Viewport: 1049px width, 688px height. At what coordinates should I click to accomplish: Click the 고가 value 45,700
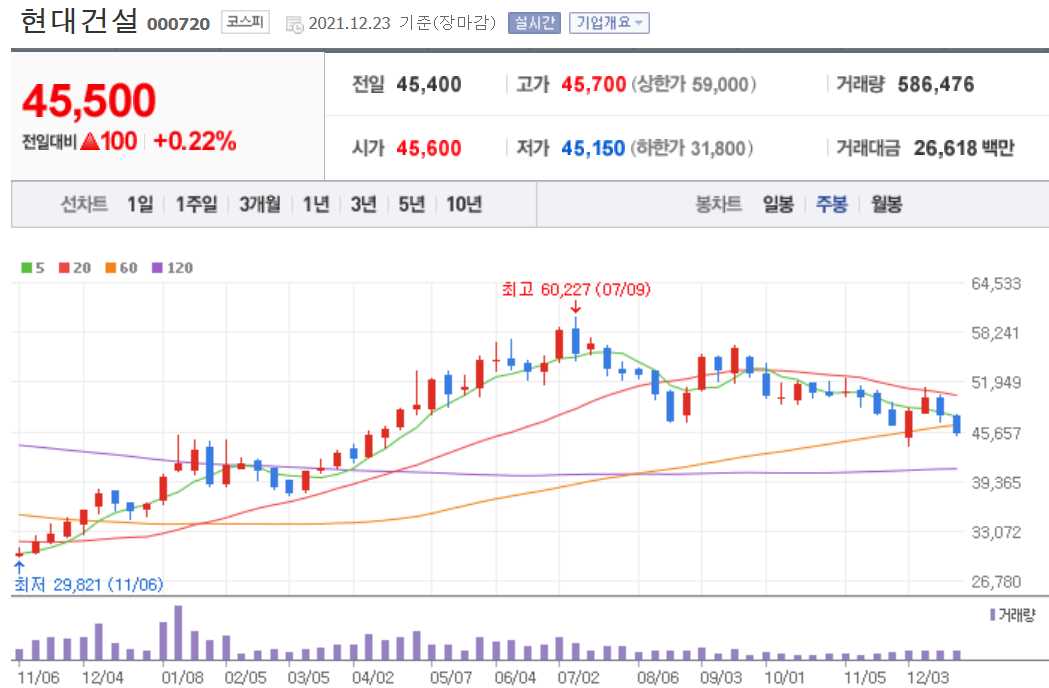(593, 84)
